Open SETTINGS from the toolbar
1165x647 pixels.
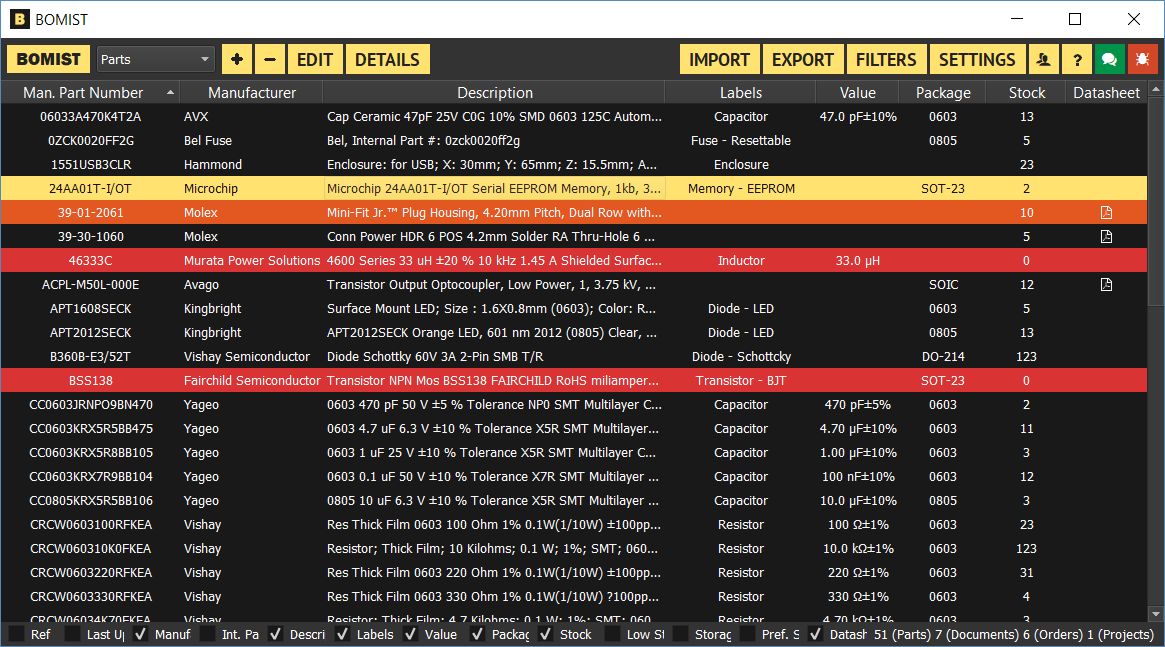977,58
